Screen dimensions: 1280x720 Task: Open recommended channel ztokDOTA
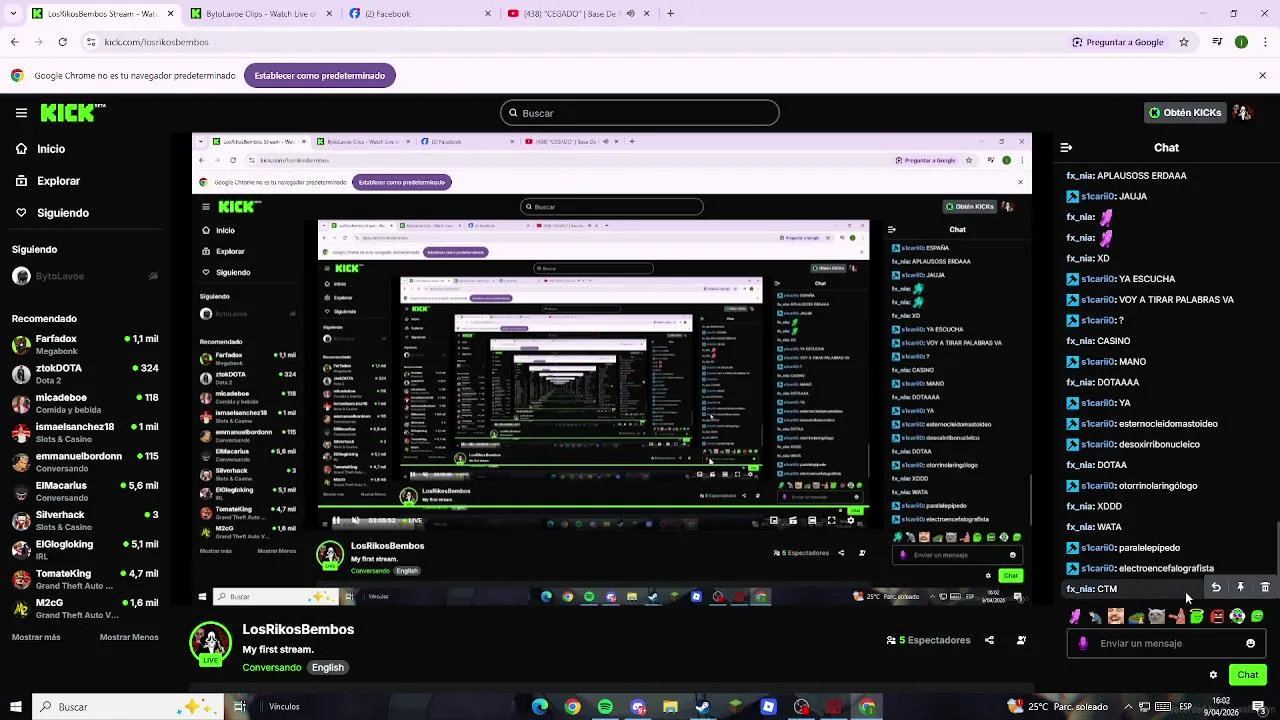pos(85,374)
